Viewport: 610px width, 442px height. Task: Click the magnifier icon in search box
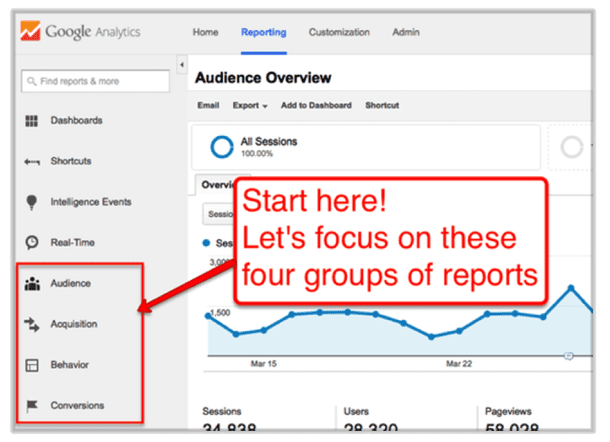(x=32, y=81)
